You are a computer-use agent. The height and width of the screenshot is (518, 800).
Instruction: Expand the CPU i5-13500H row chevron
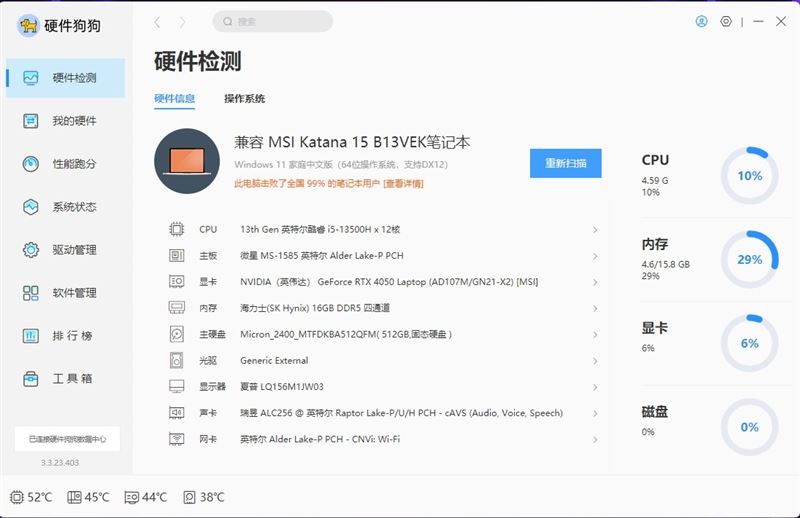click(595, 230)
